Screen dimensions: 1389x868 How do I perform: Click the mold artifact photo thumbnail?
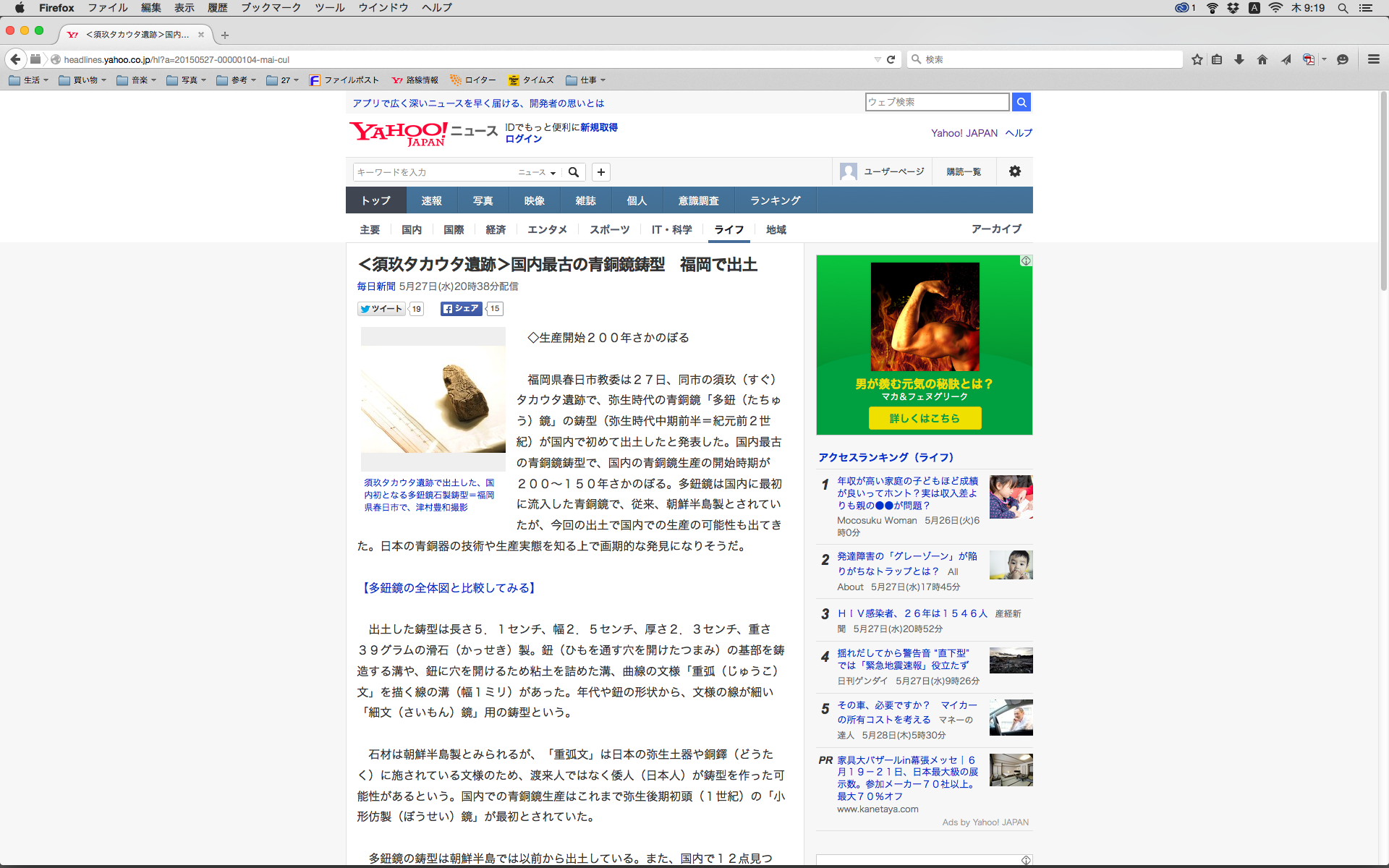433,399
